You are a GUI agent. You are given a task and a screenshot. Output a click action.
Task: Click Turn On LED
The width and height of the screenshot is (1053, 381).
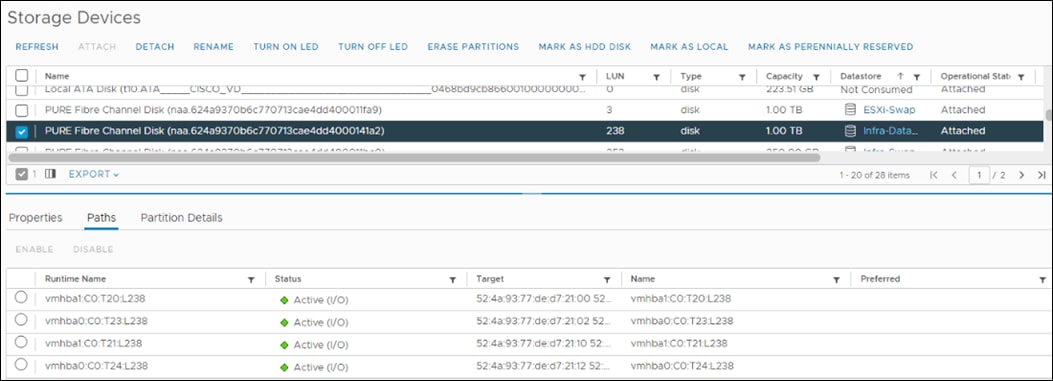coord(286,47)
